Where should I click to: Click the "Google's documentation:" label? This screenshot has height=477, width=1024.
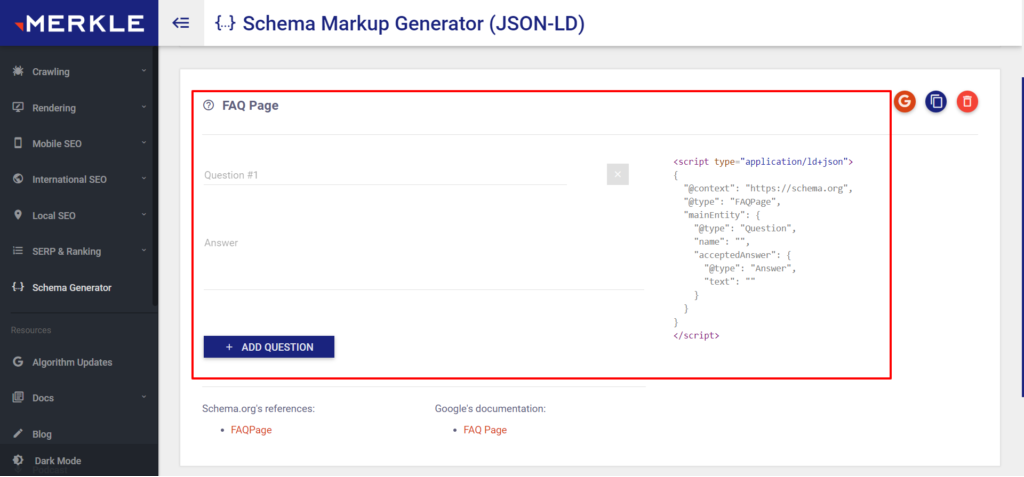[x=490, y=408]
